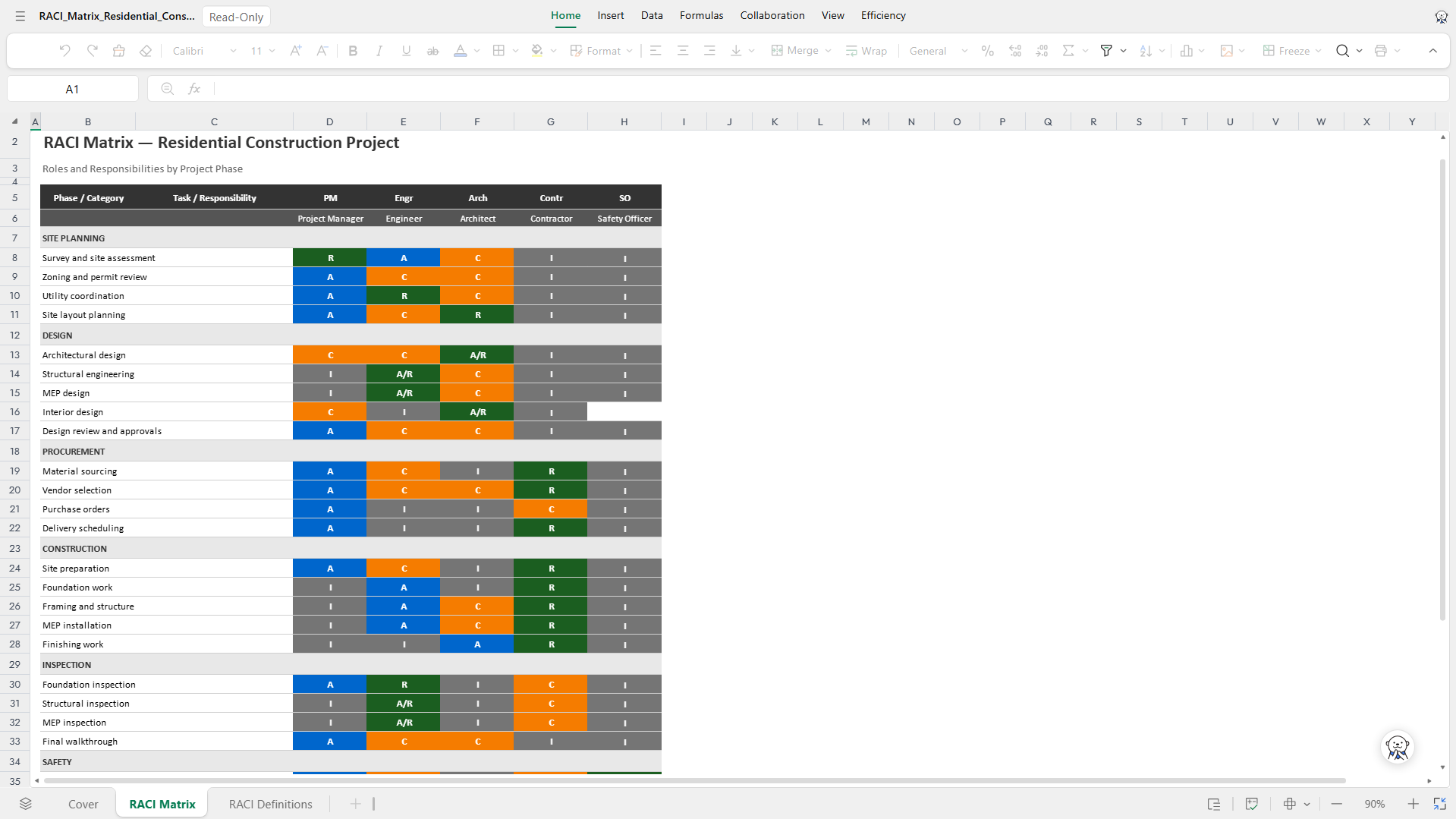The width and height of the screenshot is (1456, 819).
Task: Insert chart icon
Action: point(1187,51)
